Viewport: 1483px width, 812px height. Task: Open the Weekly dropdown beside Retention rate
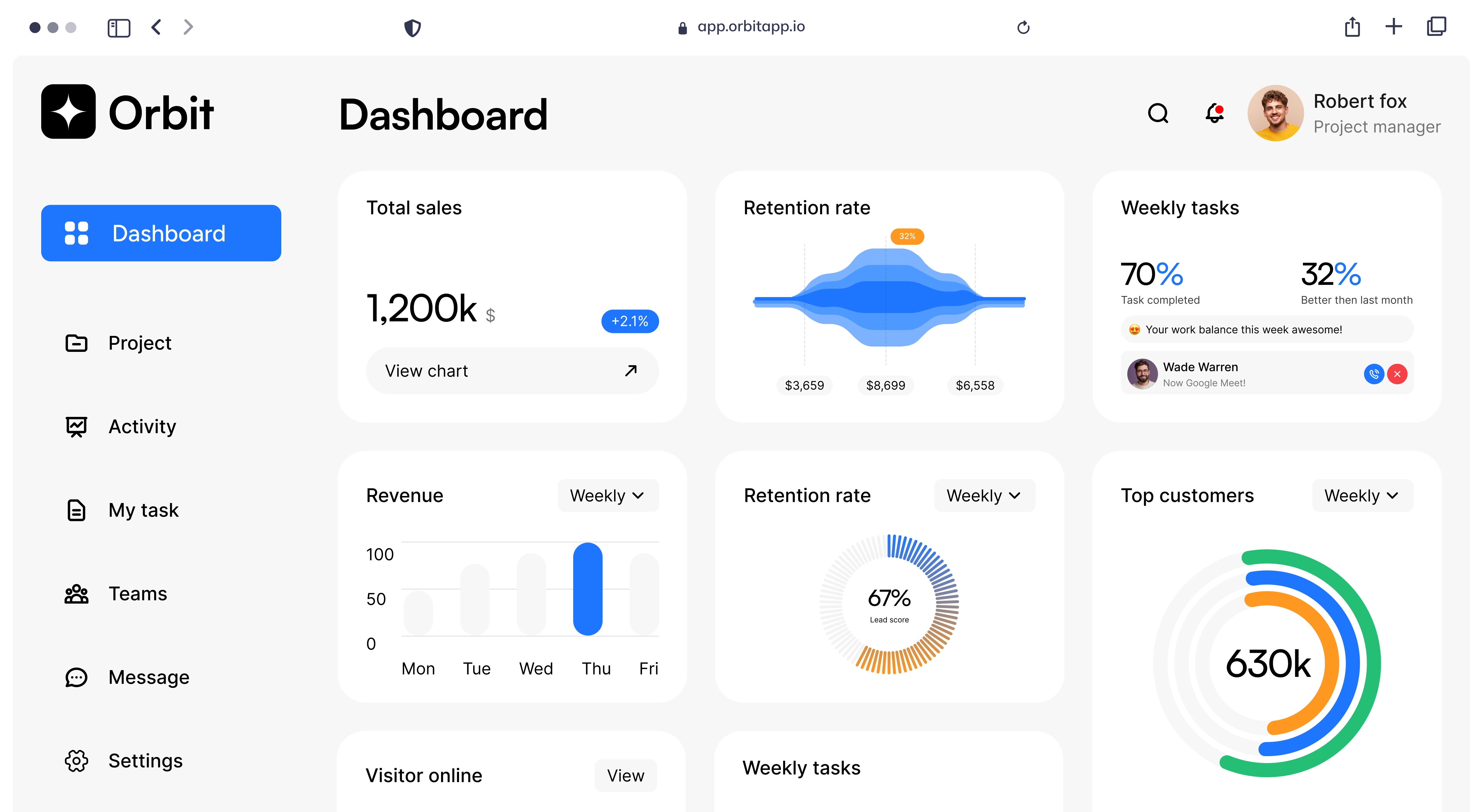983,495
